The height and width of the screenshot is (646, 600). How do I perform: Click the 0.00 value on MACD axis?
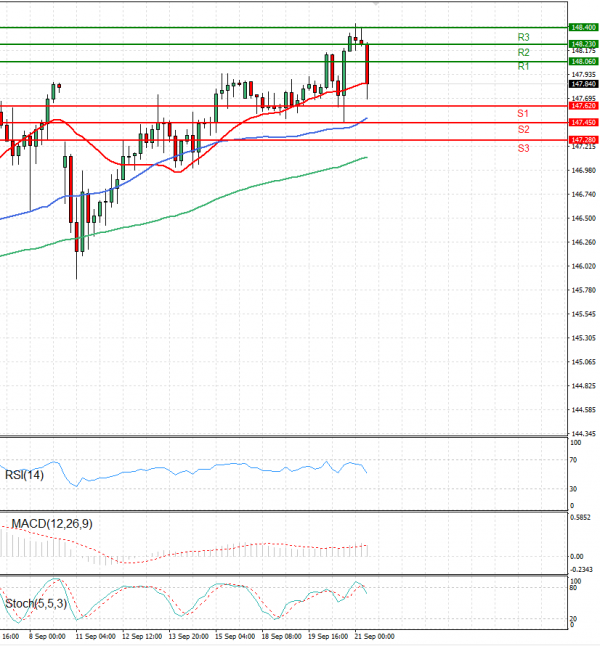point(577,557)
